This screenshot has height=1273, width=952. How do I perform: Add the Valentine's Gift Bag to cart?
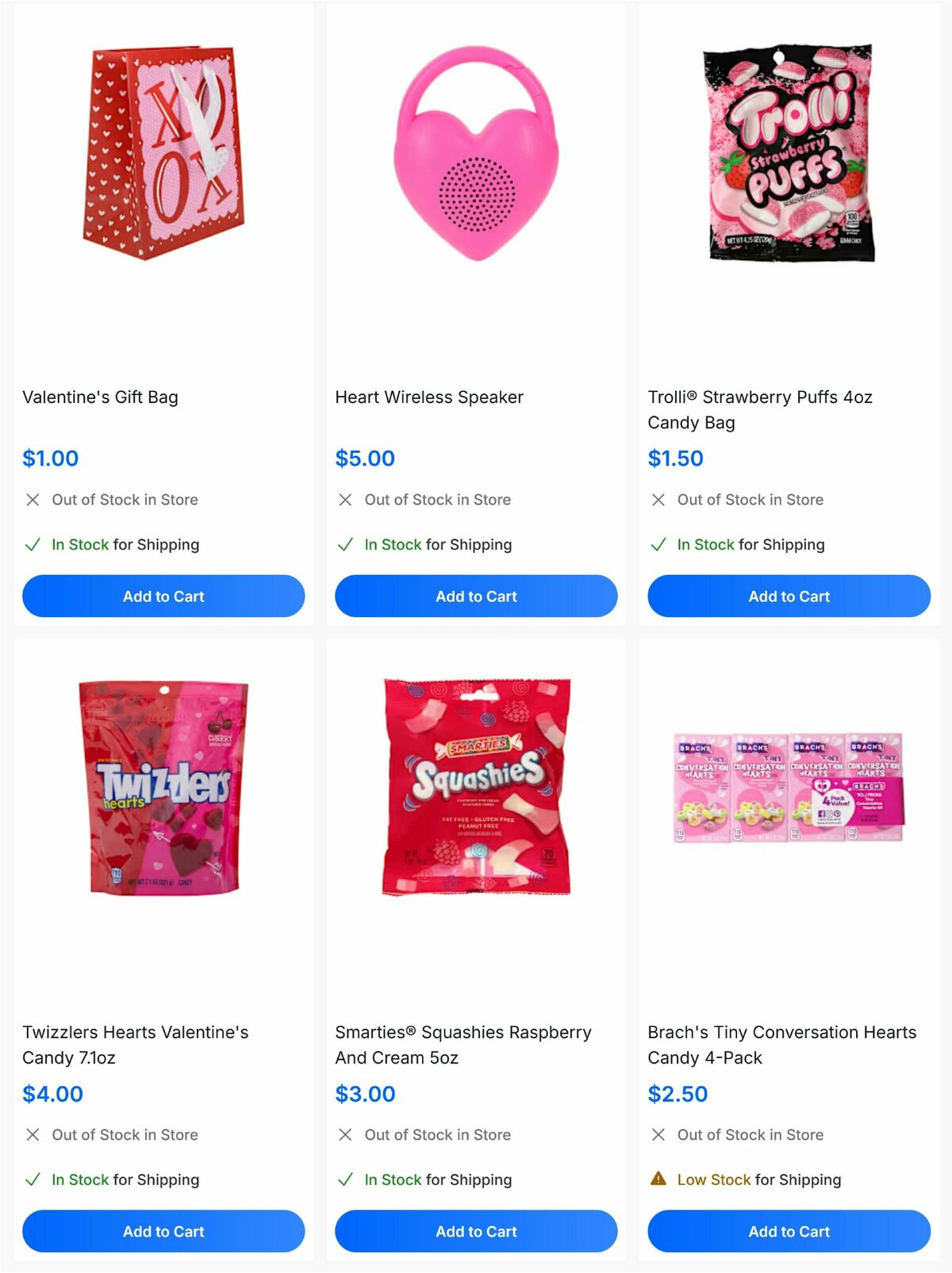click(x=163, y=596)
